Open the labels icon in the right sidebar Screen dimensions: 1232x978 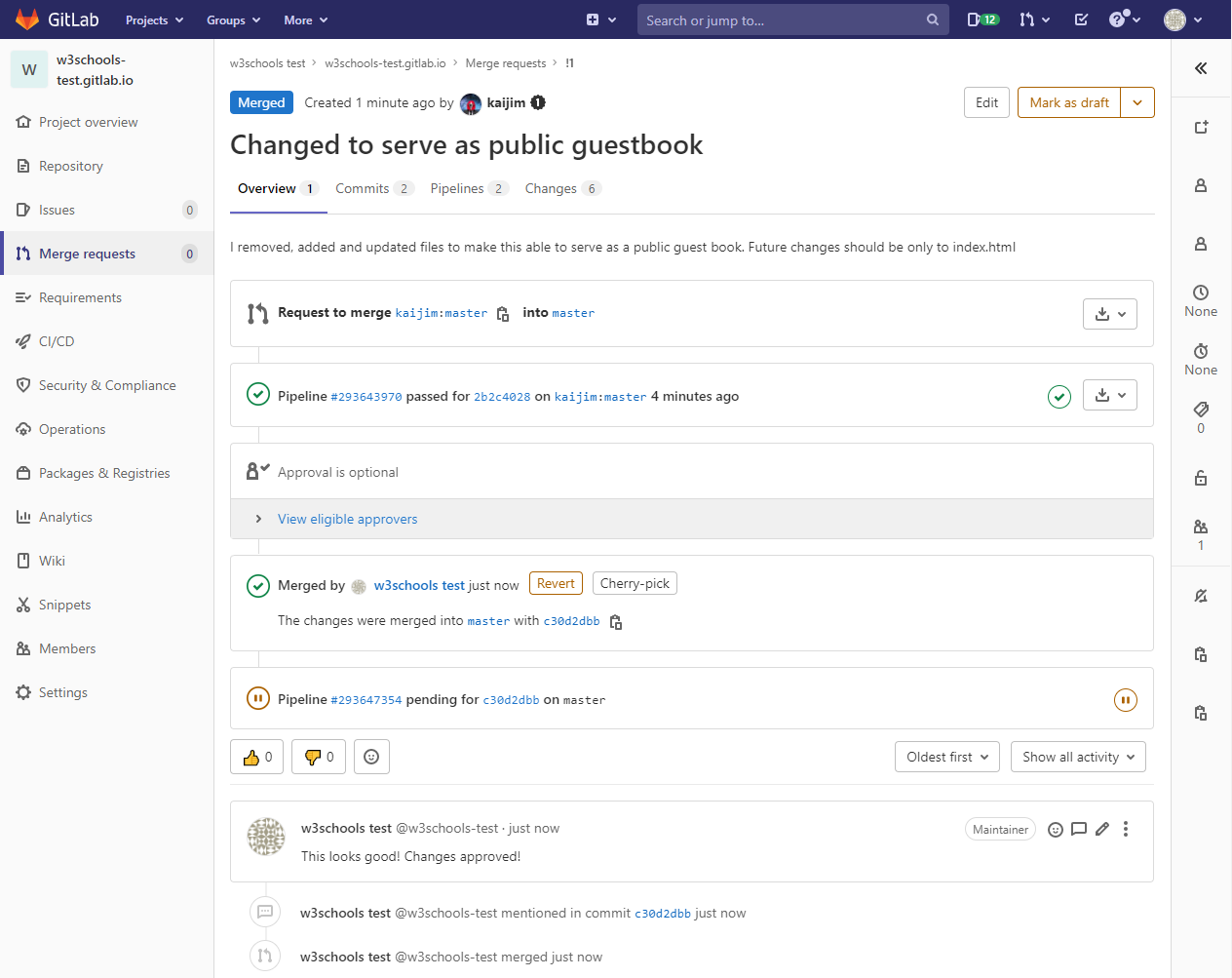tap(1200, 410)
